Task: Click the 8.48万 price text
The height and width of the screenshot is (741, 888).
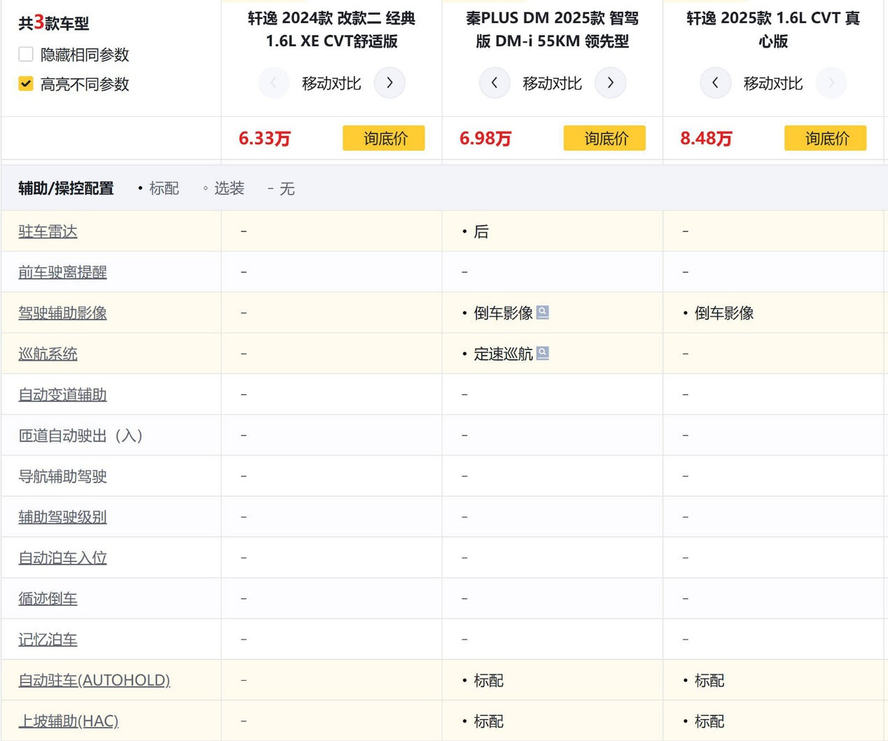Action: coord(706,138)
